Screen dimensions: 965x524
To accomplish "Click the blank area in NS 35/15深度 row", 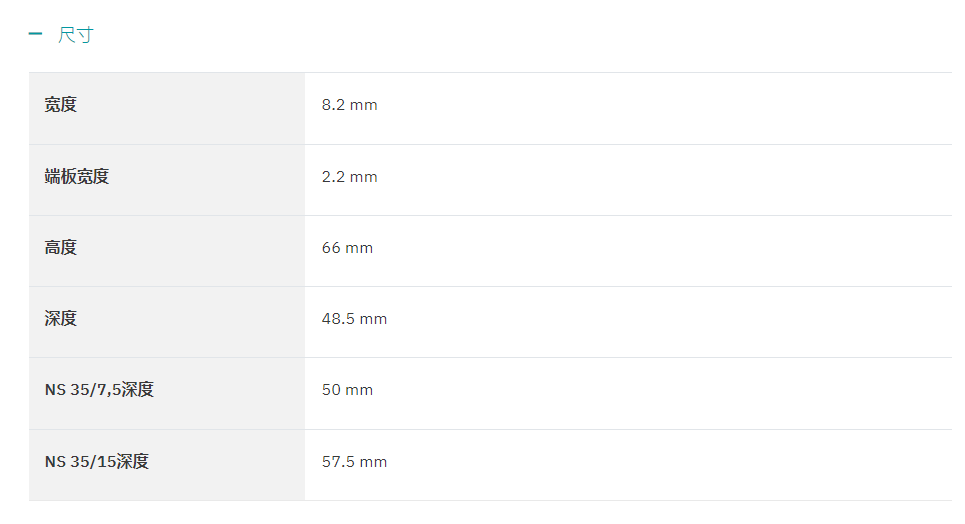I will tap(670, 465).
